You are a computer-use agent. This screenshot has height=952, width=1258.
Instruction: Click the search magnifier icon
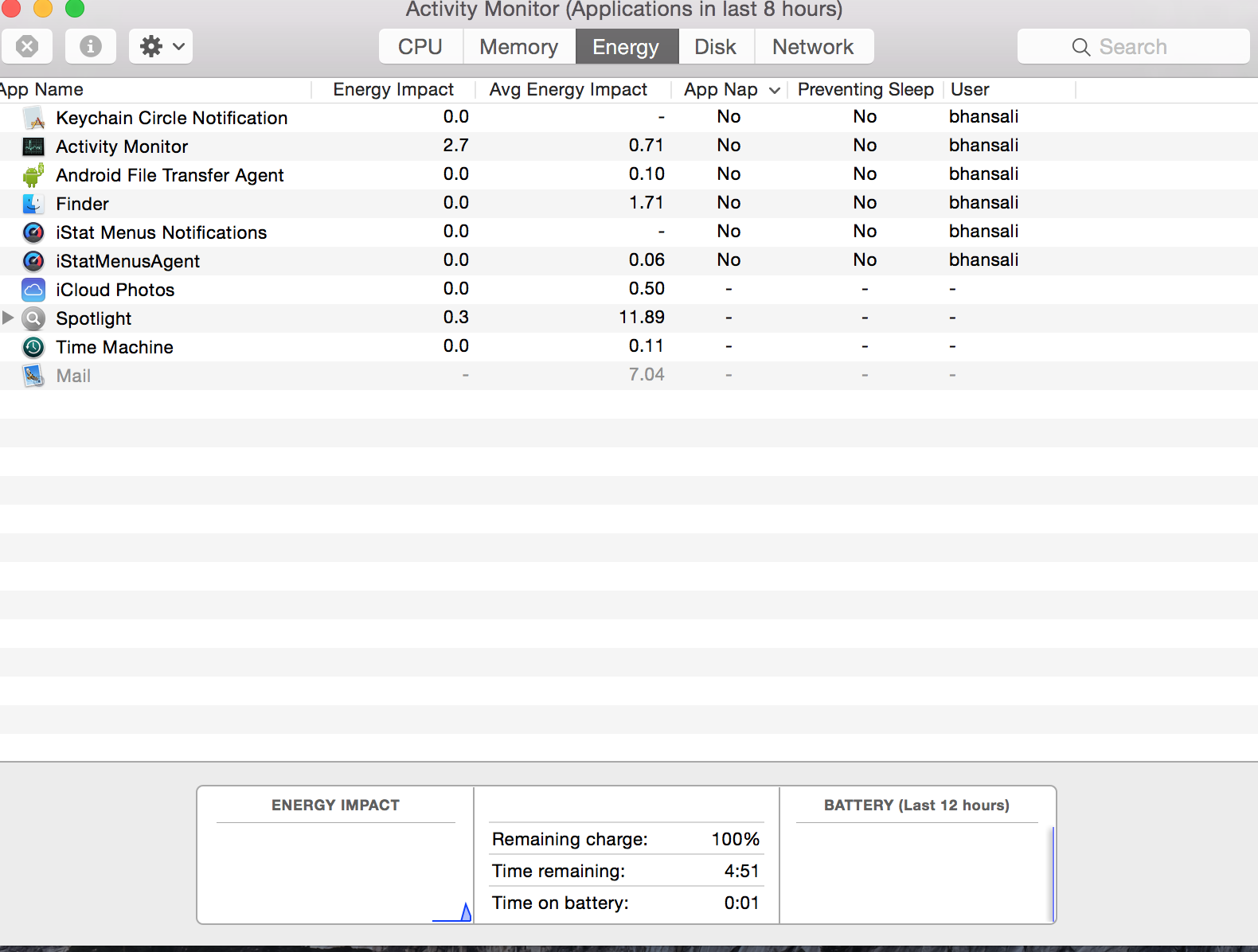[x=1080, y=47]
